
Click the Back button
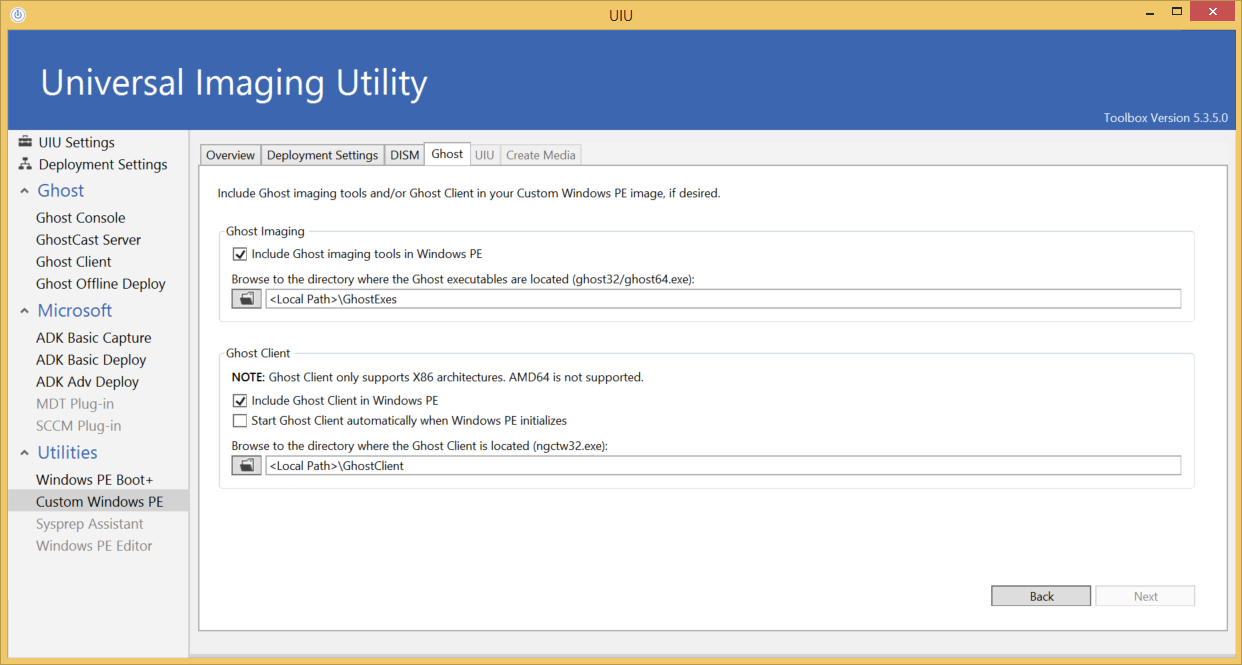click(1041, 596)
